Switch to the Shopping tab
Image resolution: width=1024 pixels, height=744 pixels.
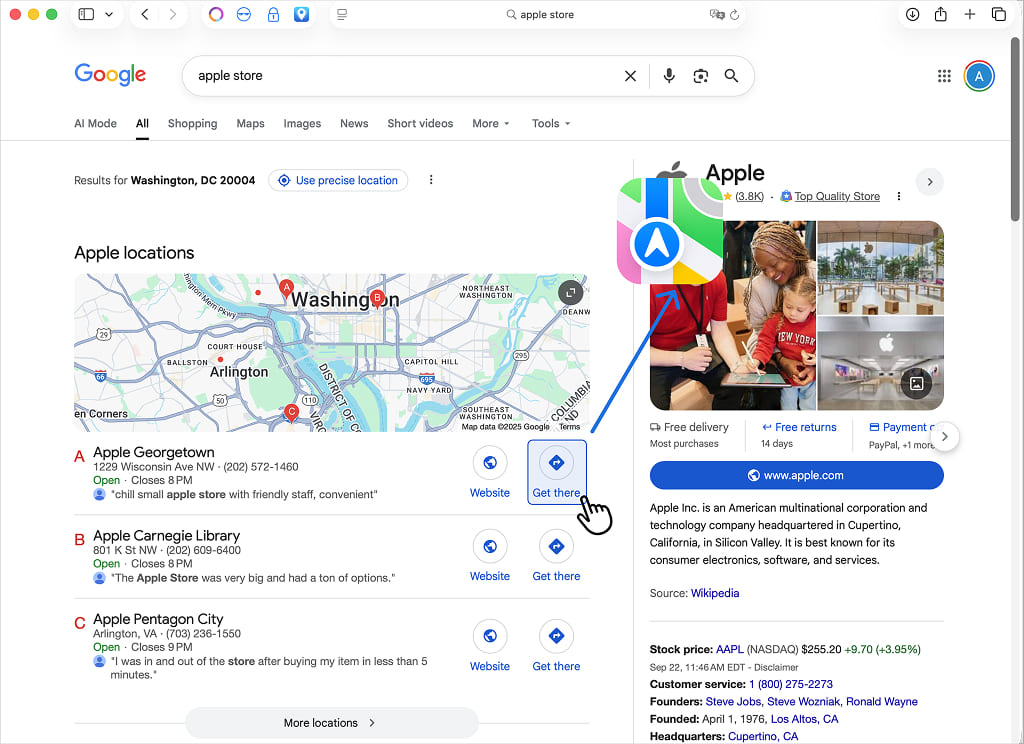coord(192,124)
